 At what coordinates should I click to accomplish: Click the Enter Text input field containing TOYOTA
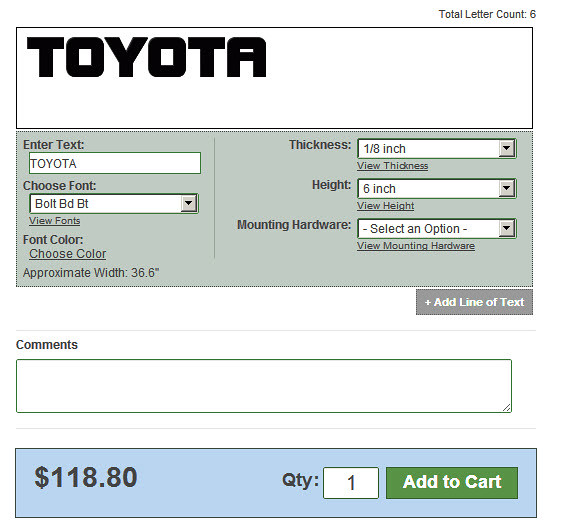tap(115, 163)
